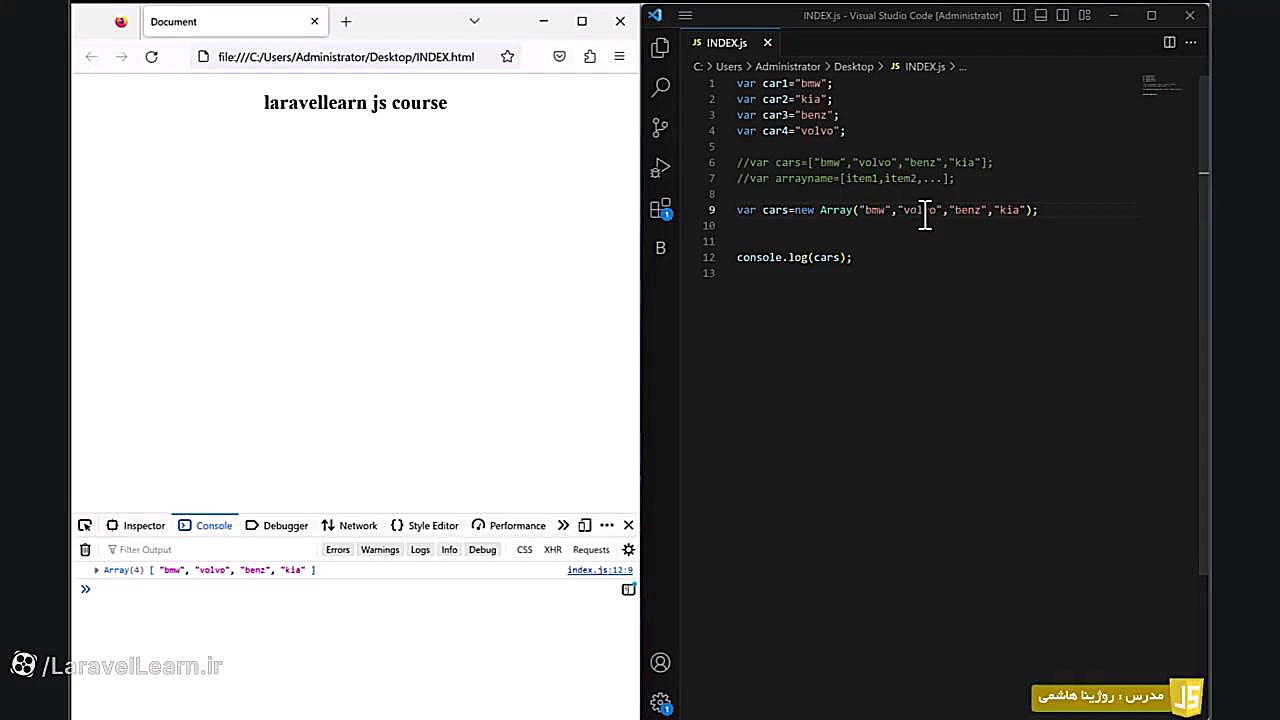Toggle the CSS console filter

(x=524, y=549)
